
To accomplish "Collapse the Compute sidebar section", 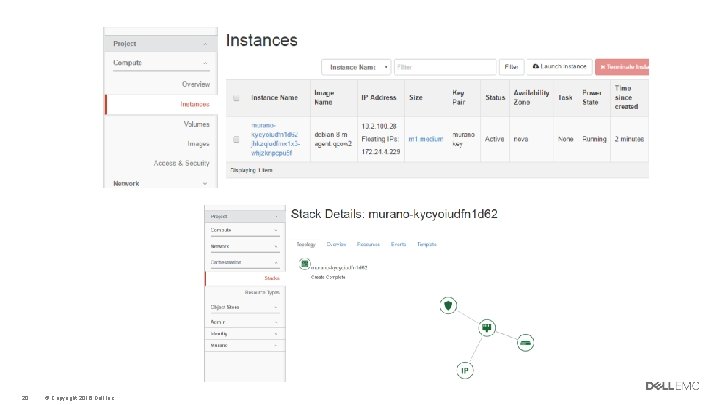I will coord(160,63).
